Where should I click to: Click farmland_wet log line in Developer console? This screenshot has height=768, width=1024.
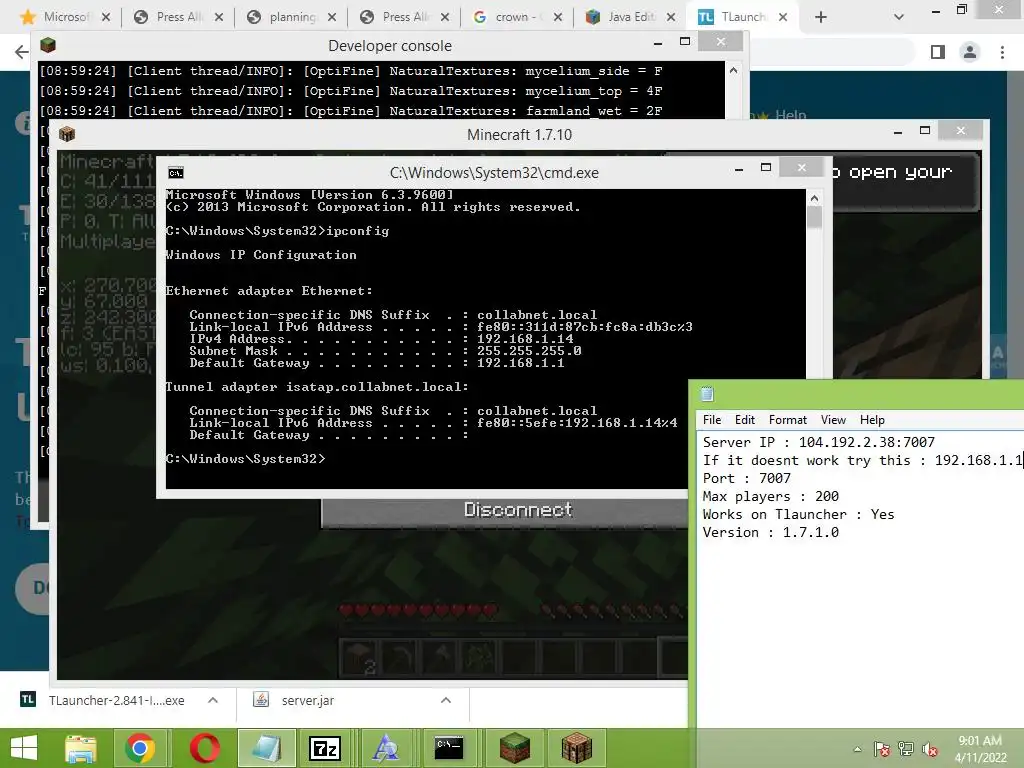tap(350, 111)
